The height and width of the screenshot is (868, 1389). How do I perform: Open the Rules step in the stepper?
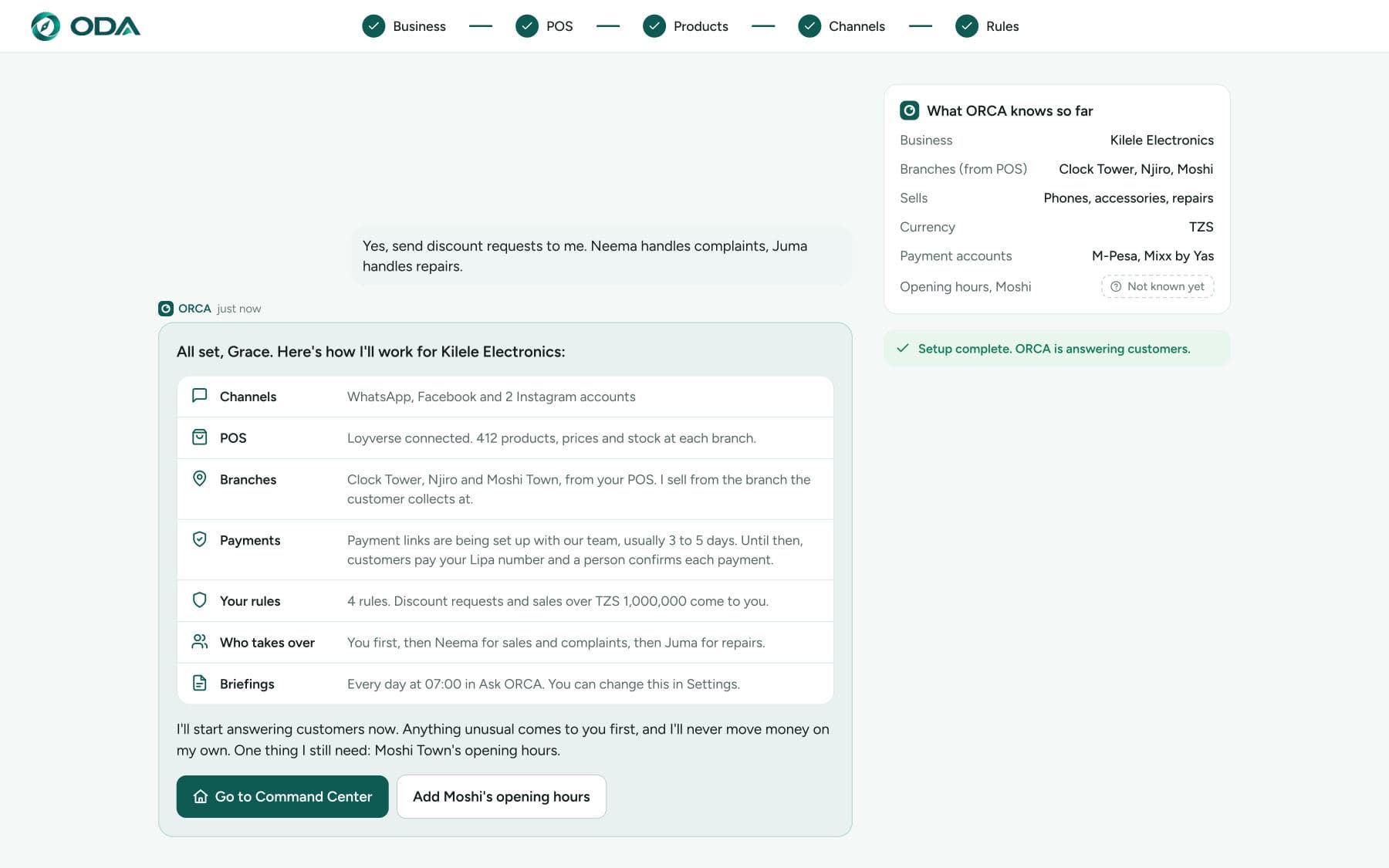click(987, 26)
